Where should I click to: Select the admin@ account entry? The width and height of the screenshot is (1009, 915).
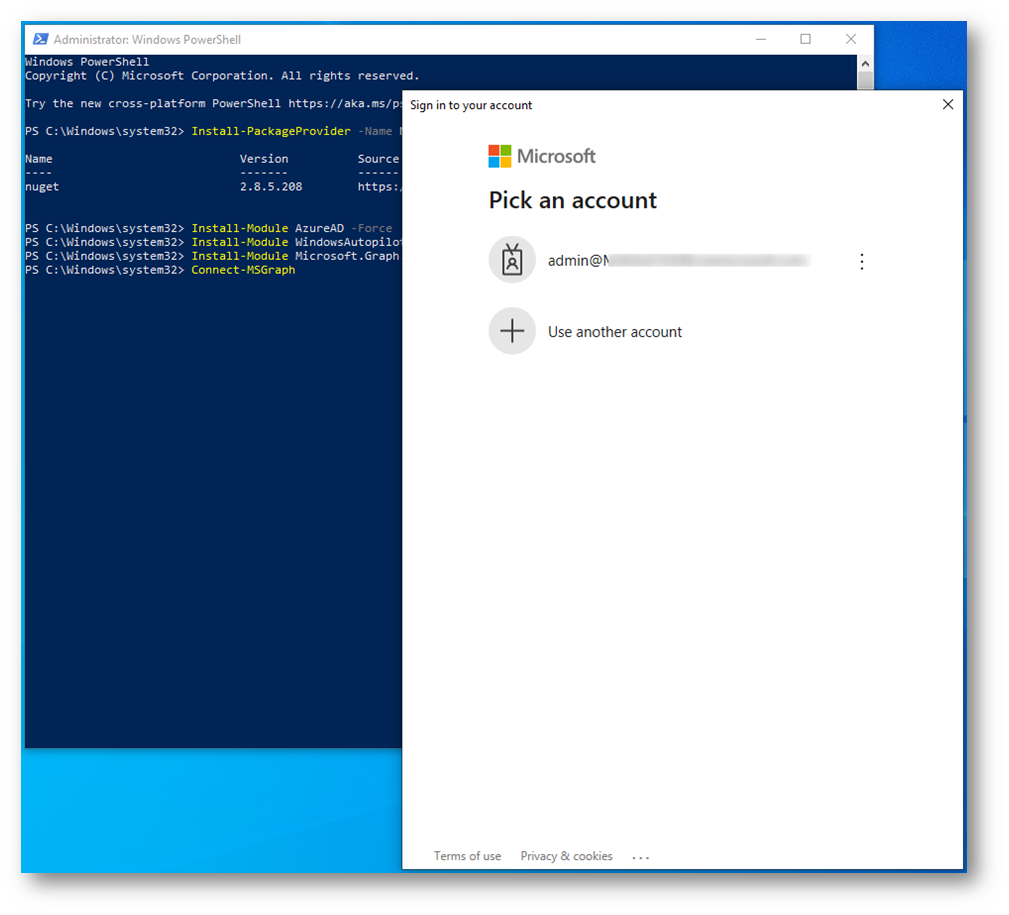coord(679,260)
